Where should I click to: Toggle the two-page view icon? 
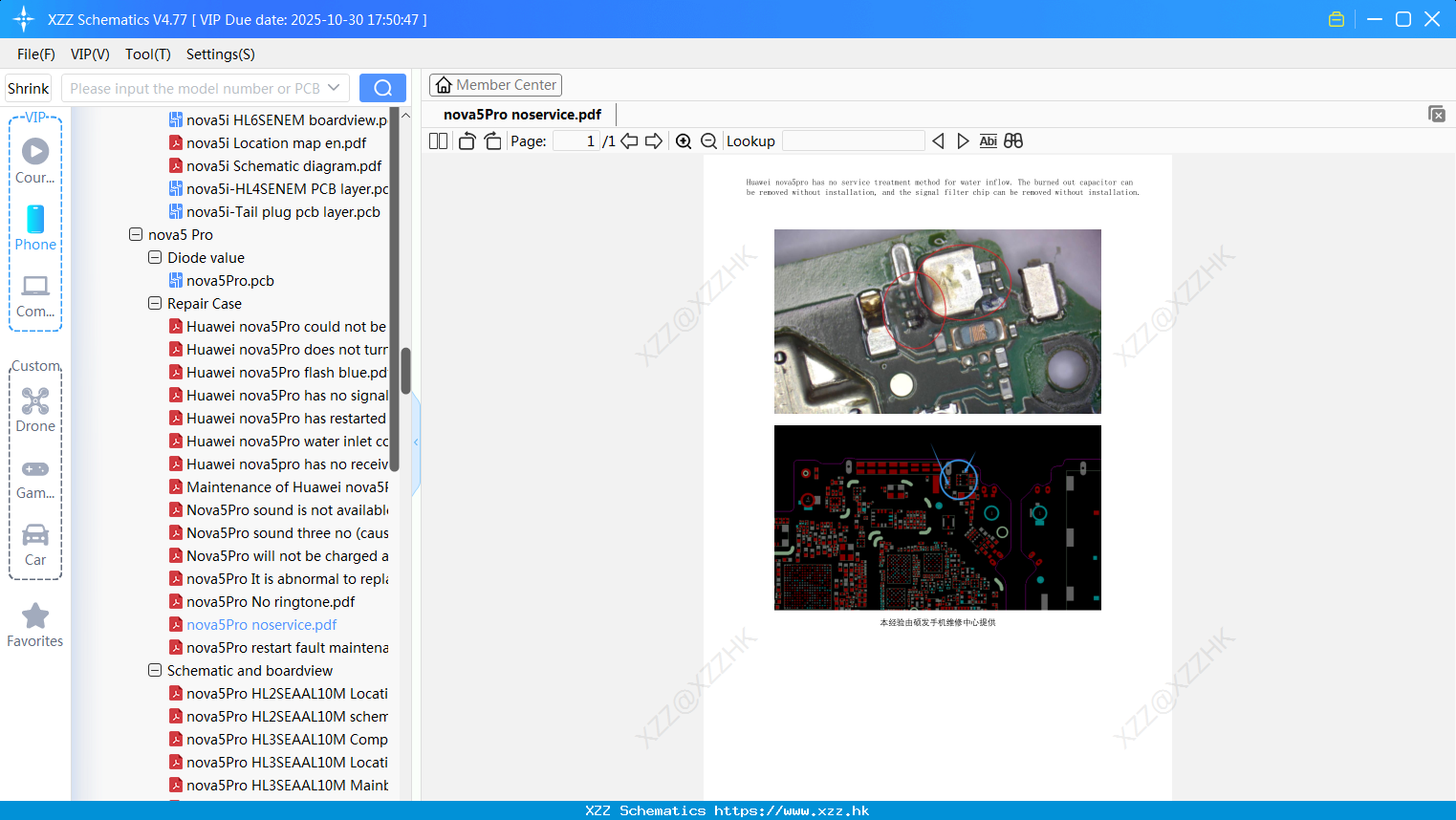[438, 140]
